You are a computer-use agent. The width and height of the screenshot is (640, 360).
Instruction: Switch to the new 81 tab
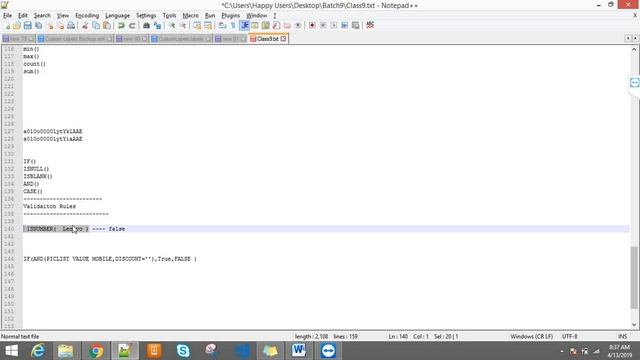(x=231, y=39)
